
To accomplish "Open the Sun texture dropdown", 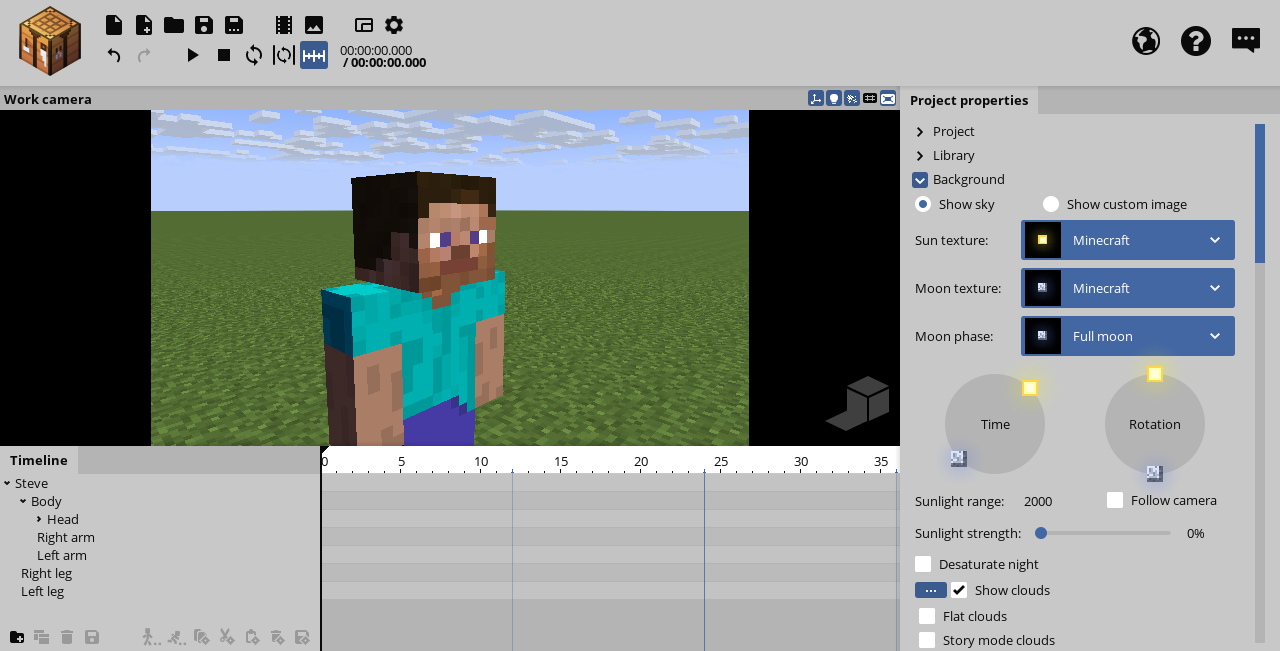I will (x=1128, y=240).
